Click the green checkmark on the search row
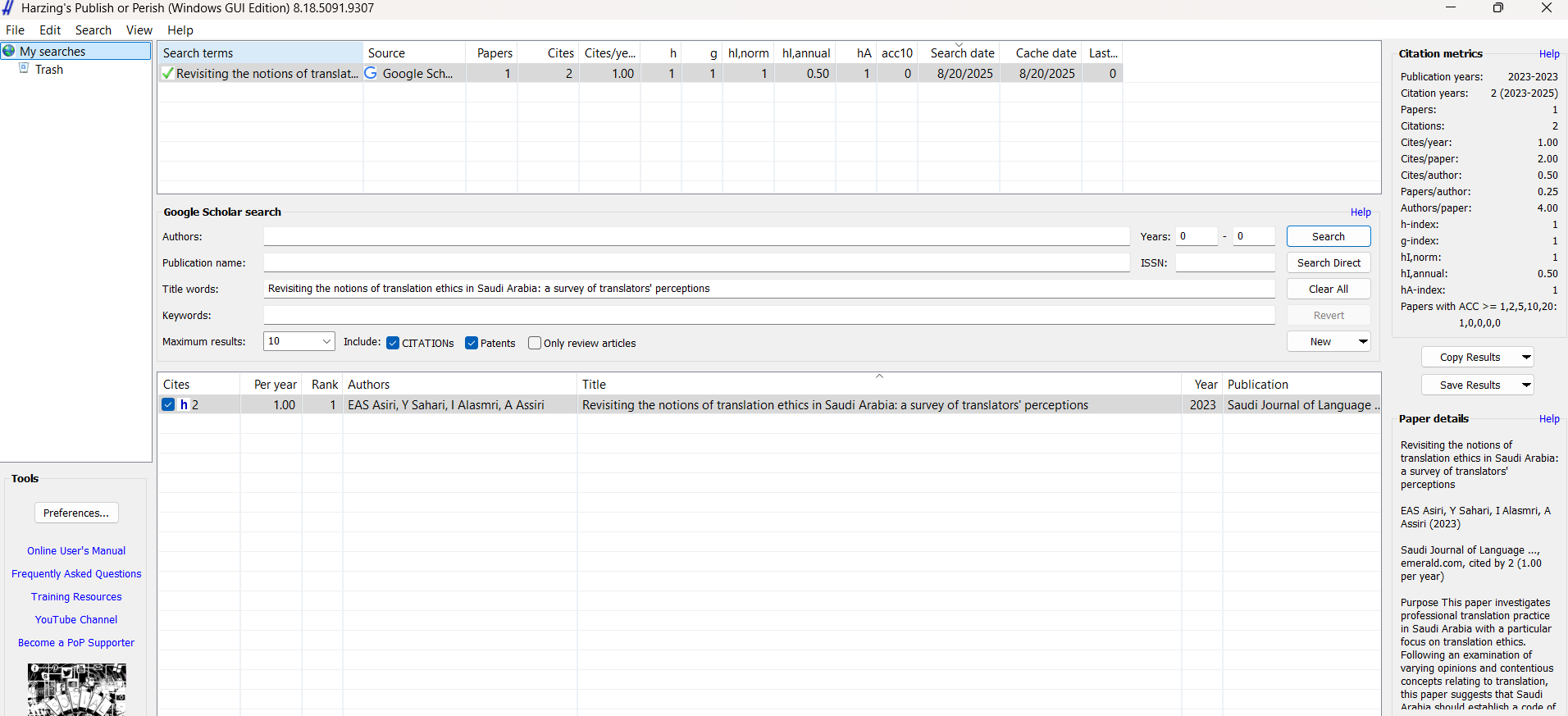 pyautogui.click(x=167, y=74)
